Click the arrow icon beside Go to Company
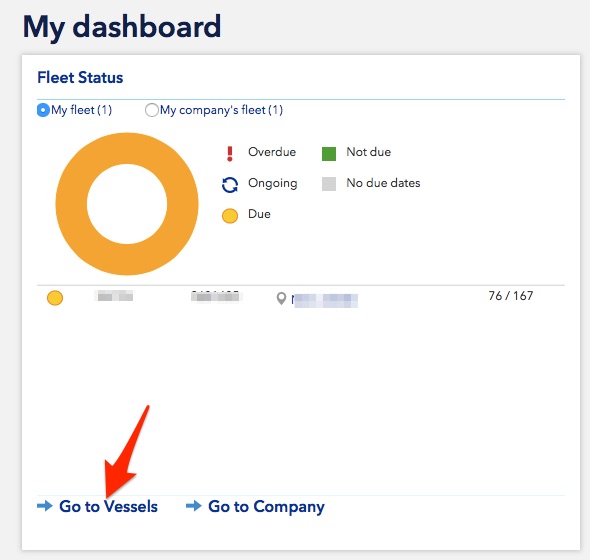Image resolution: width=590 pixels, height=560 pixels. [x=194, y=505]
